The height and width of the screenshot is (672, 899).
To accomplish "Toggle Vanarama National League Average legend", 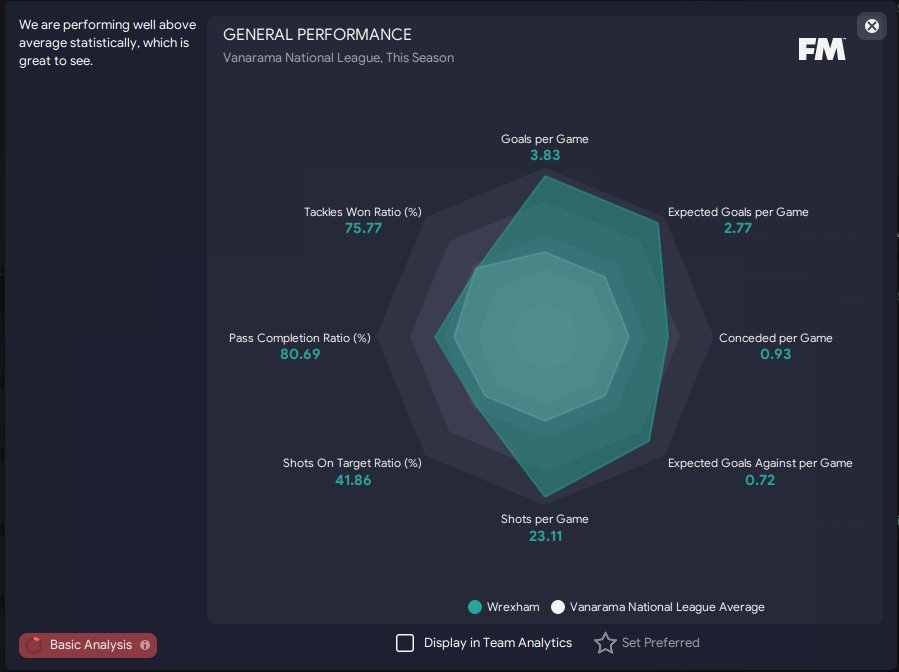I will point(658,607).
